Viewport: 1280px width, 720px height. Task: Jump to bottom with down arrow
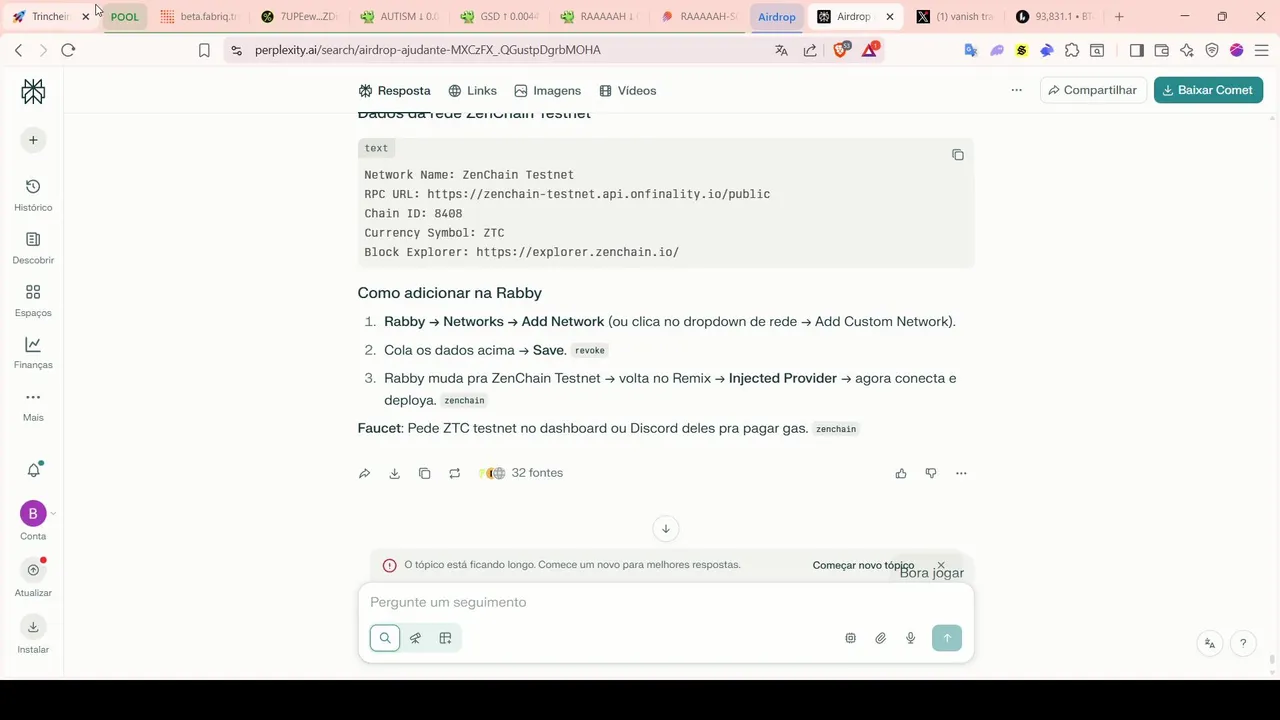click(665, 529)
